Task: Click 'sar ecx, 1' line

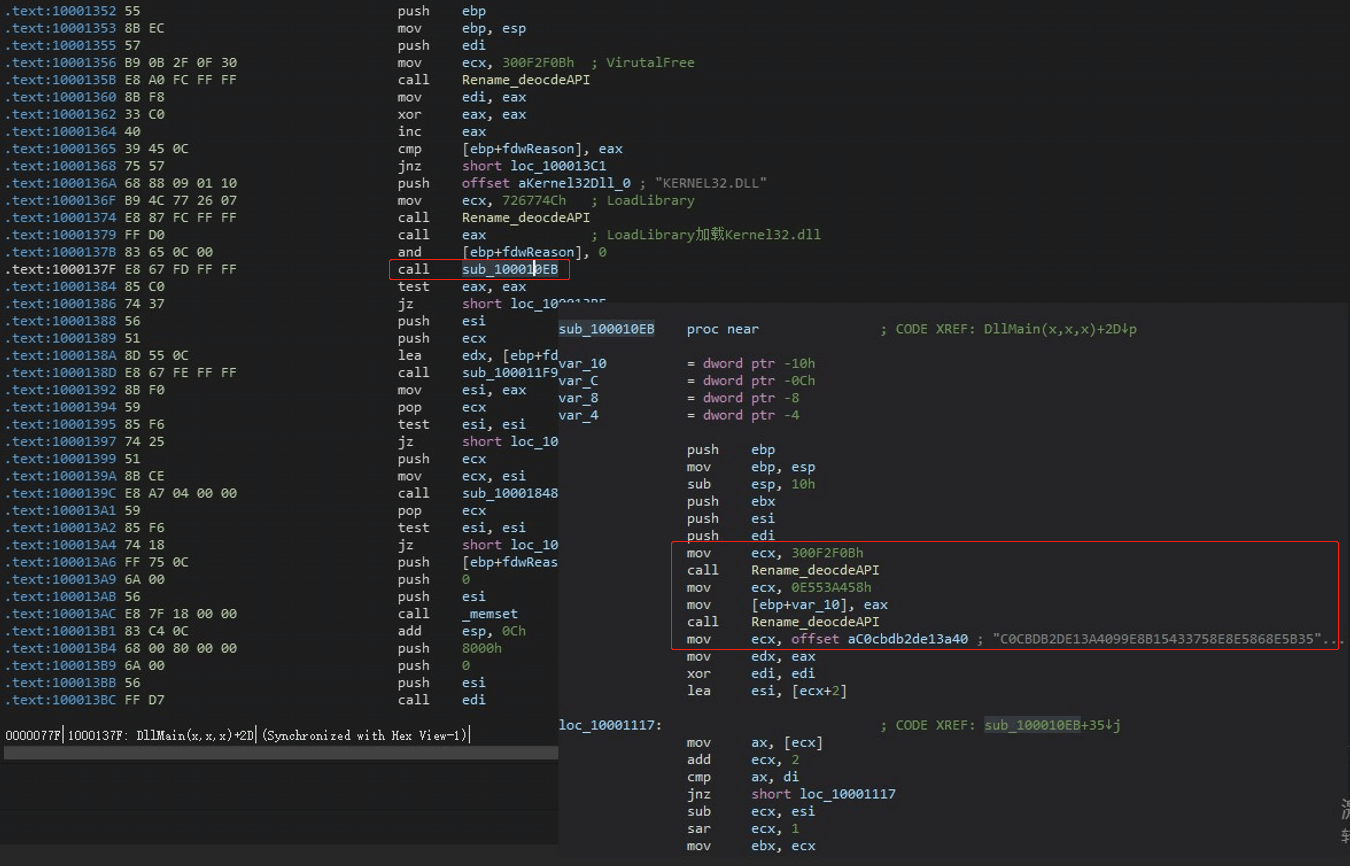Action: [x=747, y=828]
